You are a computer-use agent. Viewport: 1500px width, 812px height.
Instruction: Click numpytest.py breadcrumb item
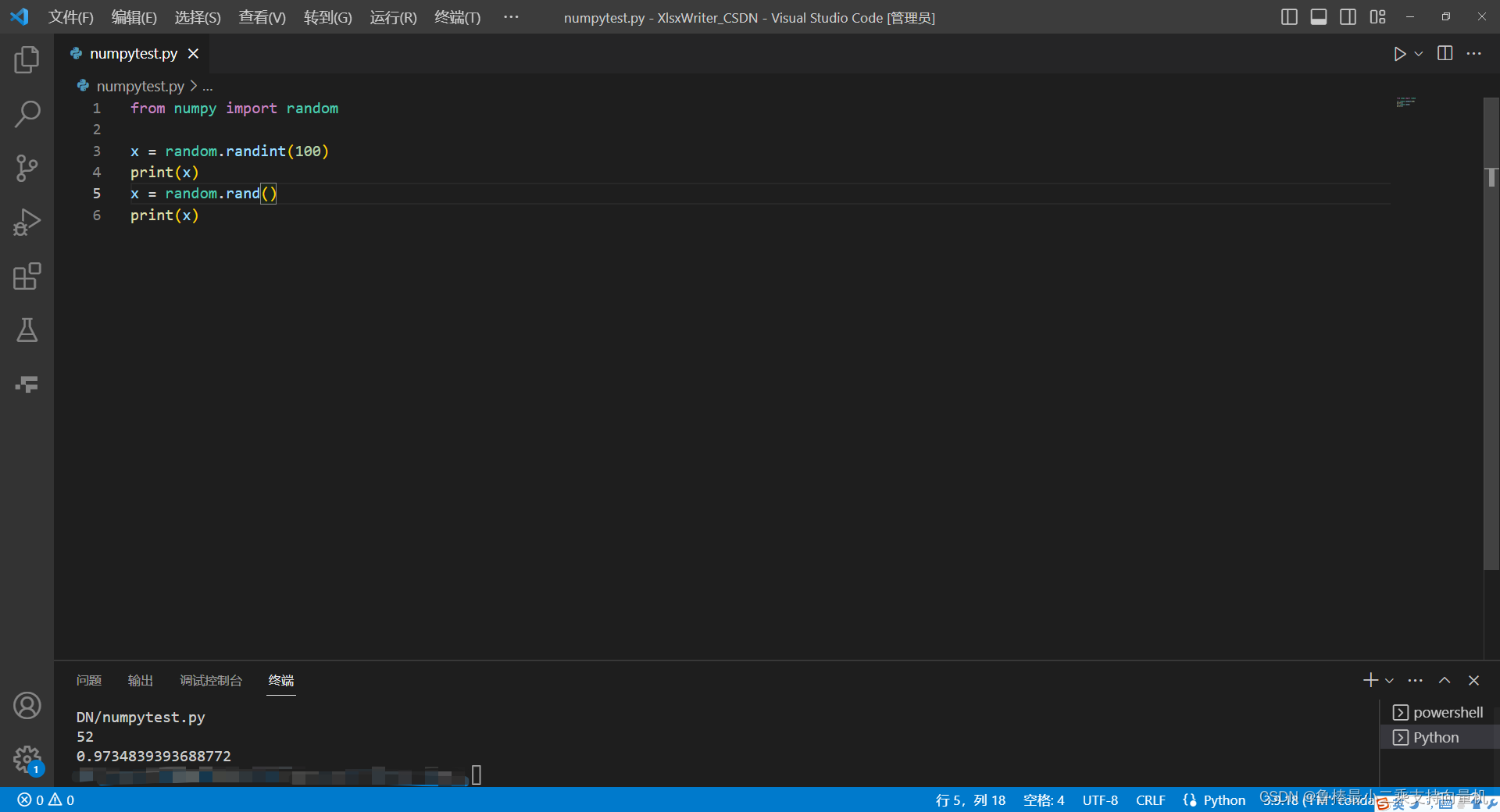click(x=140, y=86)
